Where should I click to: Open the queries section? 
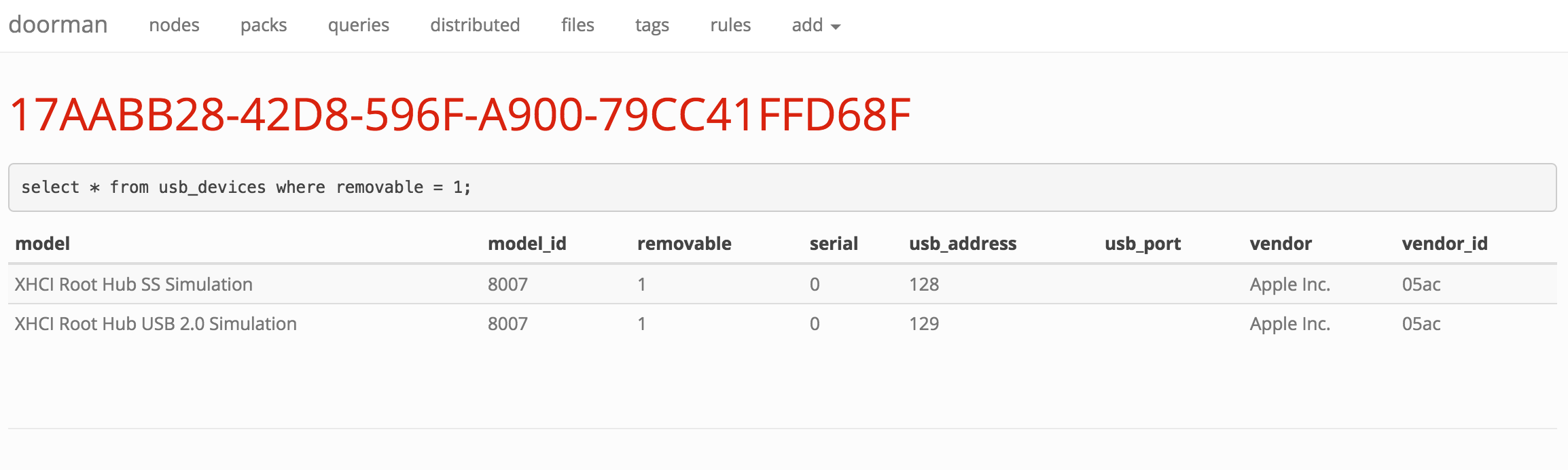pyautogui.click(x=359, y=25)
